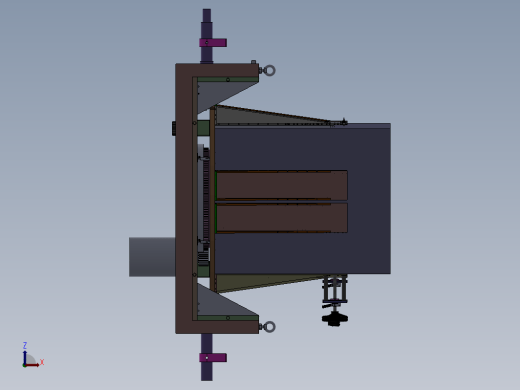
Task: Select the lower brown rectangular panel
Action: (x=282, y=218)
